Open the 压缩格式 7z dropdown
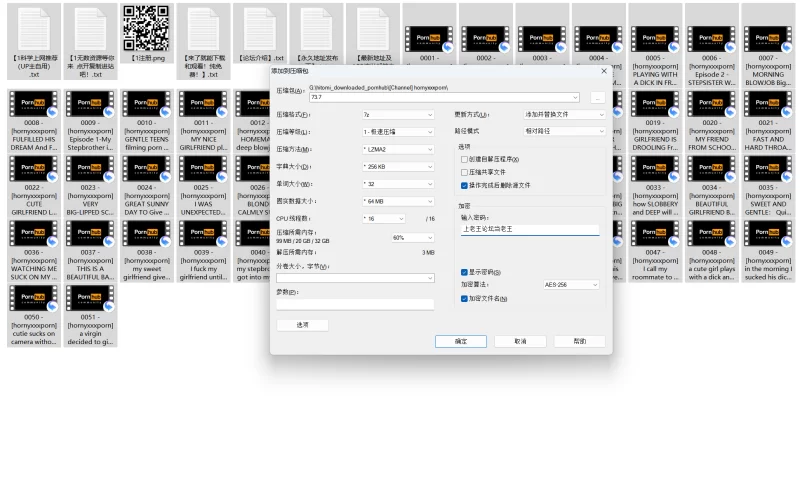800x479 pixels. click(398, 115)
